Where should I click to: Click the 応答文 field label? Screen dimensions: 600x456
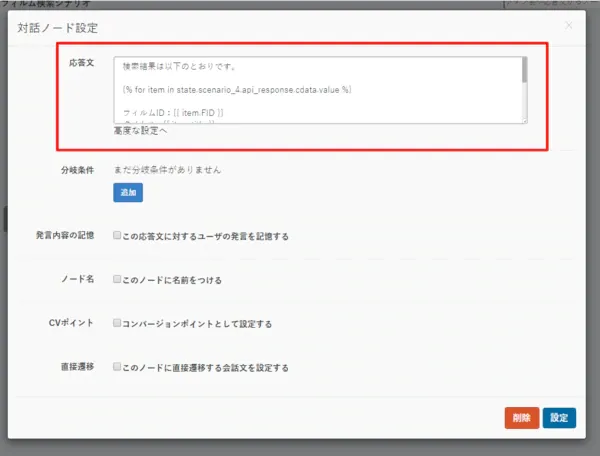pos(81,62)
